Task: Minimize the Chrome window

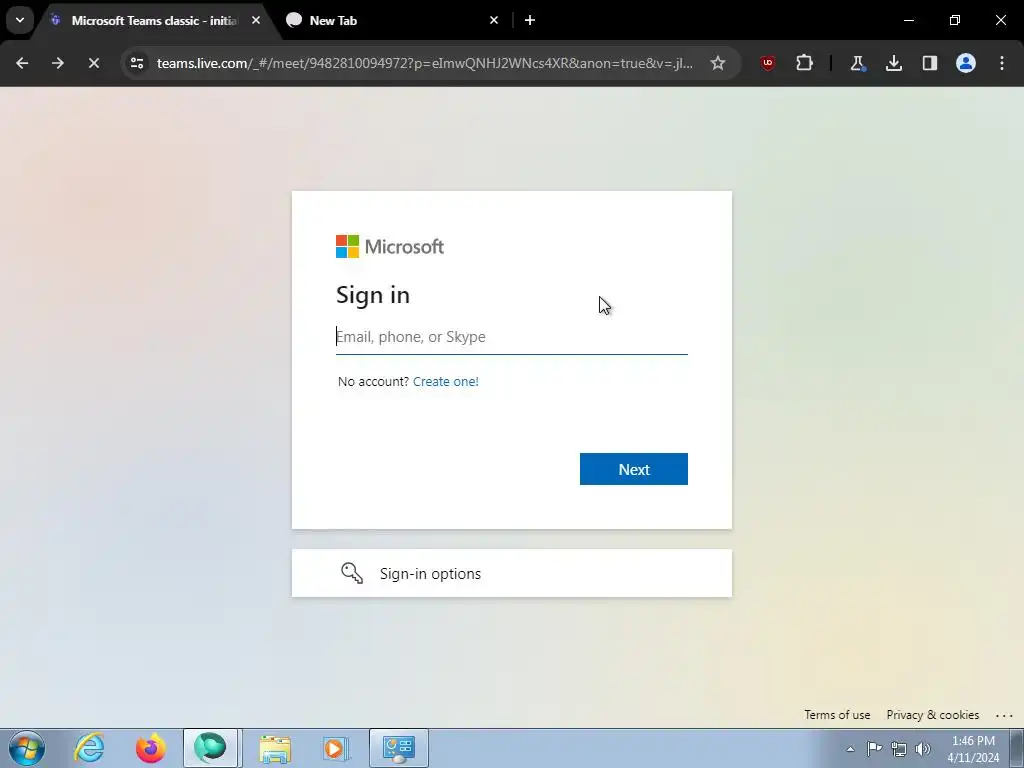Action: point(908,20)
